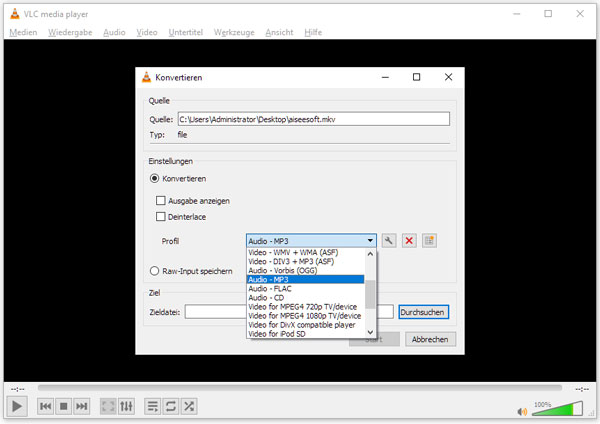The image size is (600, 424).
Task: Choose Audio - CD profile
Action: tap(305, 298)
